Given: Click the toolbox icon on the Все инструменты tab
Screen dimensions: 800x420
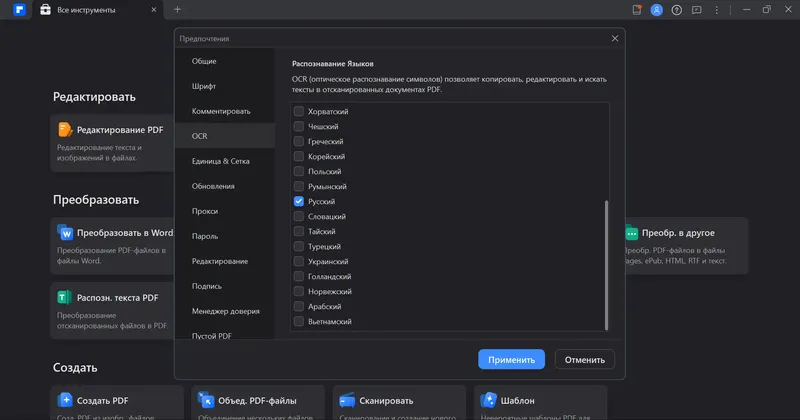Looking at the screenshot, I should point(45,10).
